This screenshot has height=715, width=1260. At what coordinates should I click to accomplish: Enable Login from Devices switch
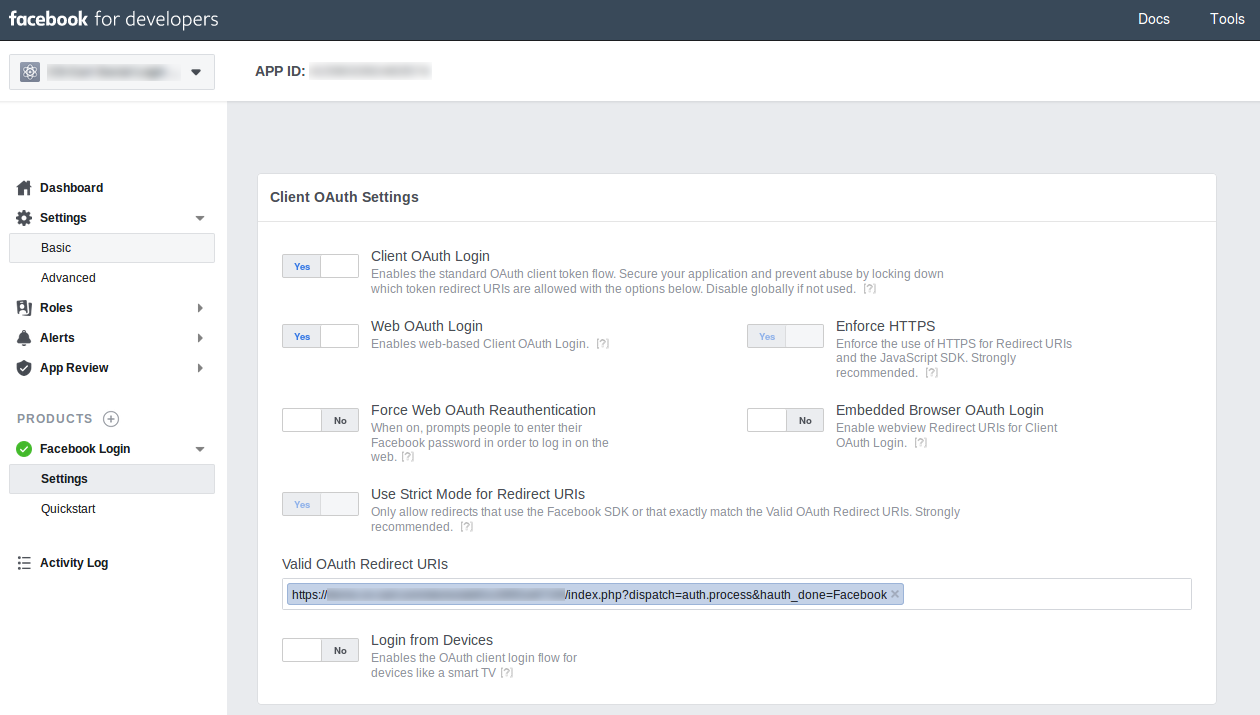point(320,650)
